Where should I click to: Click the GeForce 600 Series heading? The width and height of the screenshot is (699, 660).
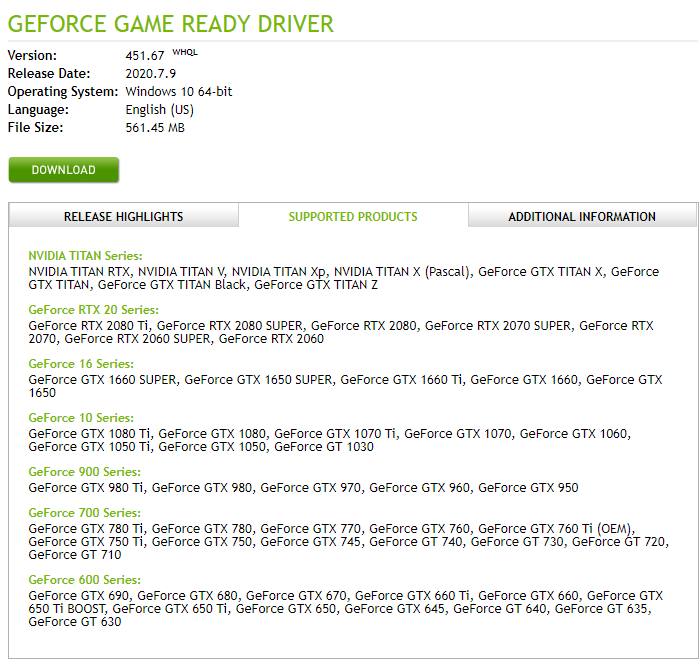(x=85, y=580)
